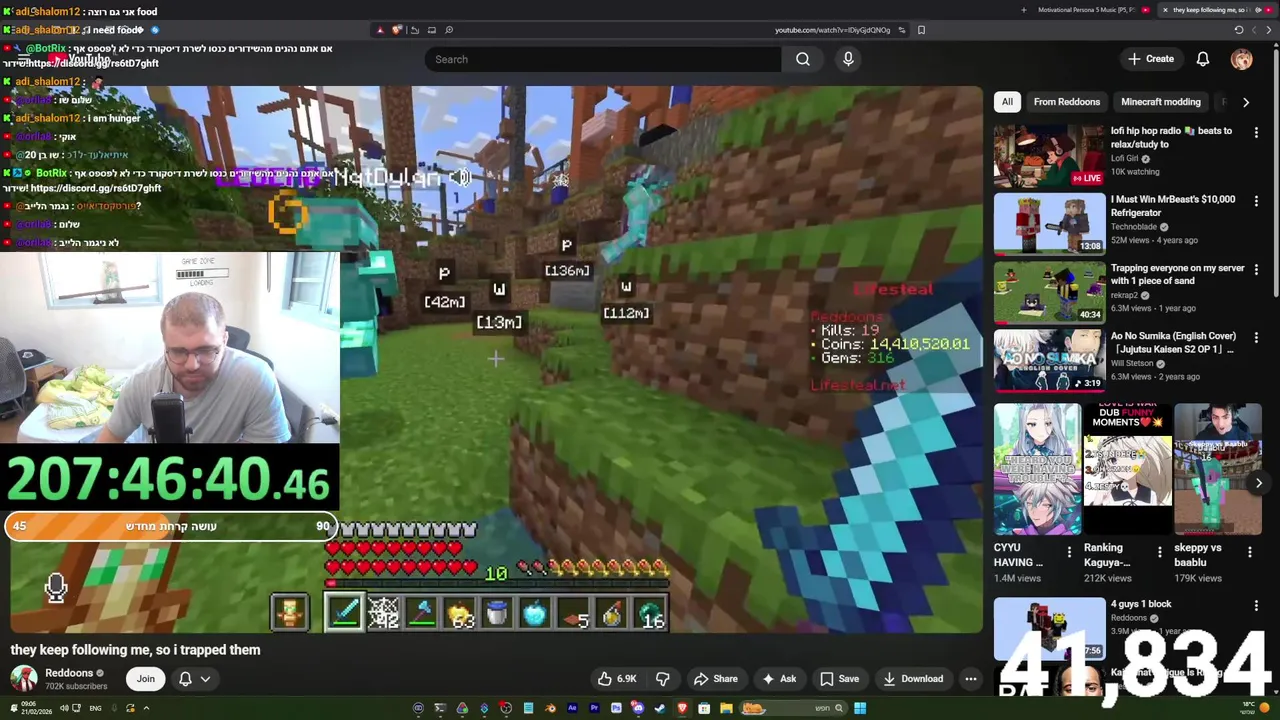The image size is (1280, 720).
Task: Show next Shorts with shelf arrow
Action: pos(1258,483)
